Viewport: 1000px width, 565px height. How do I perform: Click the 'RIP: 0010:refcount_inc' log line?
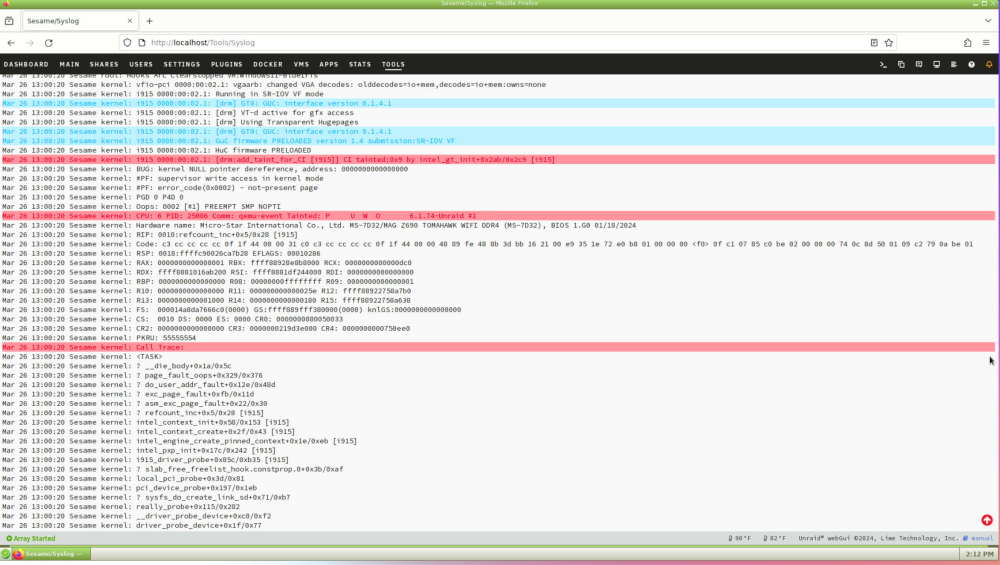498,235
